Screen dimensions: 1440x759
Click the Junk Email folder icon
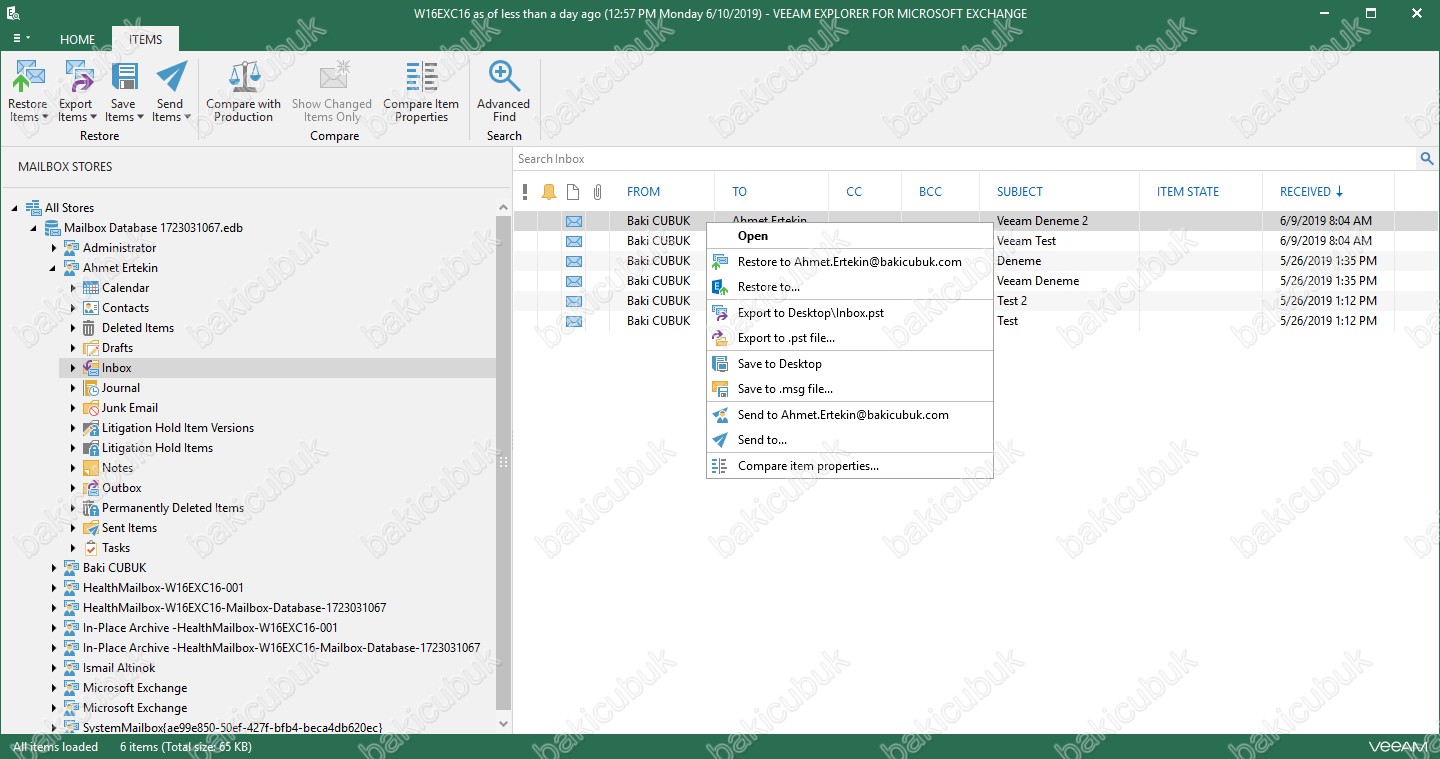91,408
